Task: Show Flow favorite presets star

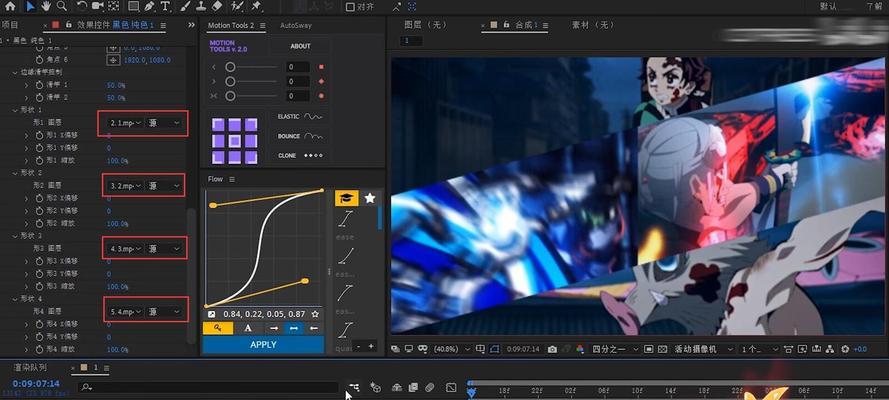Action: coord(370,198)
